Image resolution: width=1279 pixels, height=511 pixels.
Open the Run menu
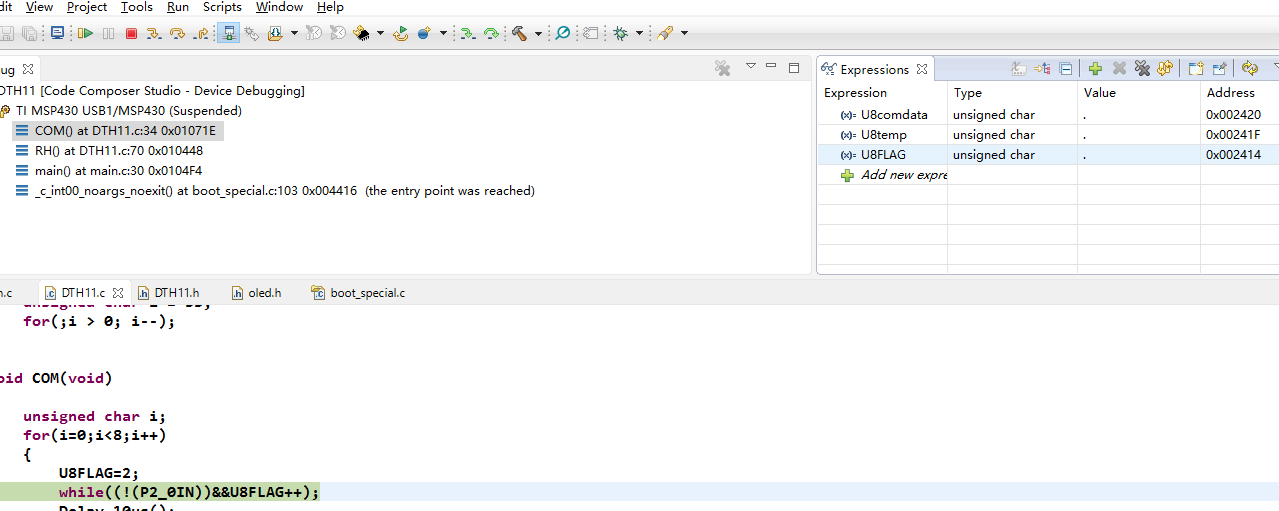(178, 7)
